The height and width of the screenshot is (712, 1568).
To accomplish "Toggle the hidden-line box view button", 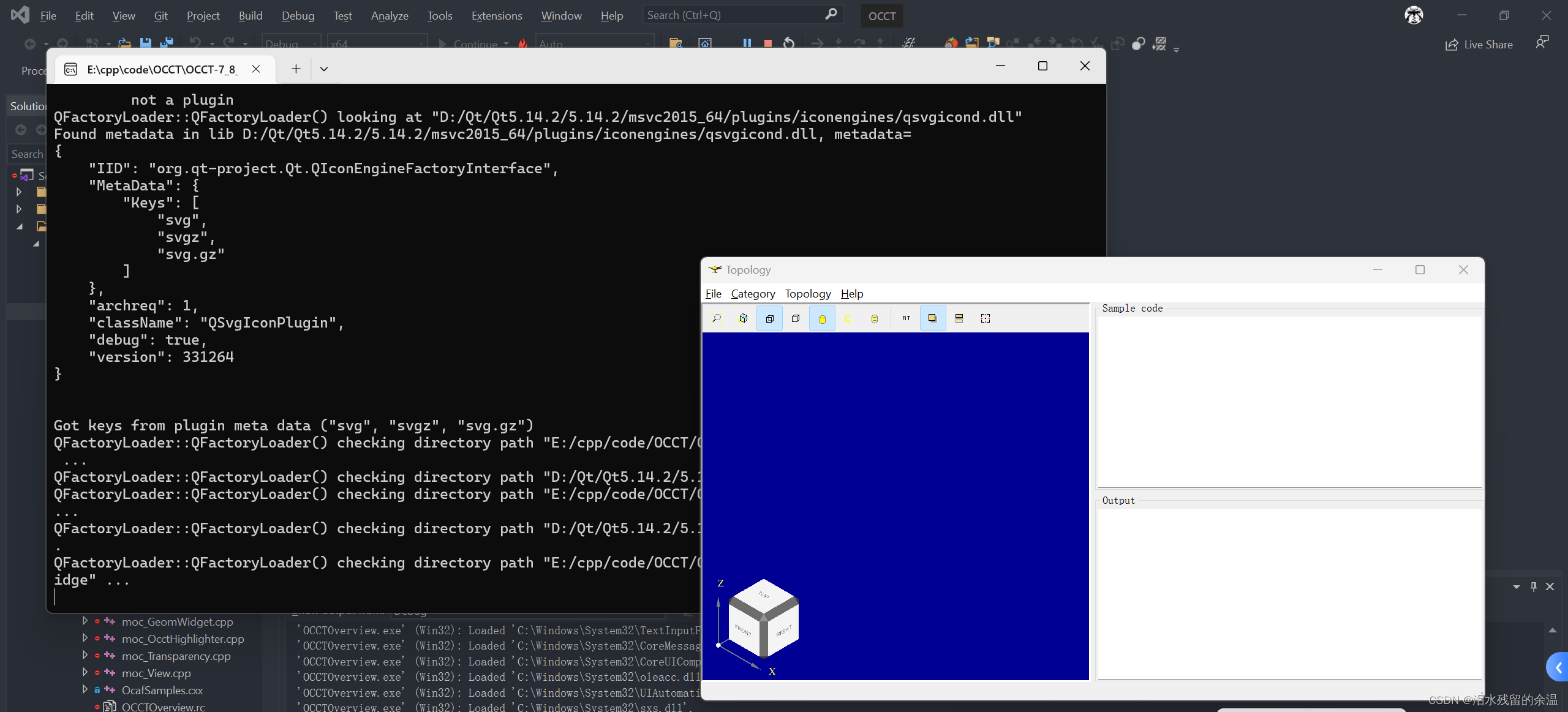I will pyautogui.click(x=769, y=318).
